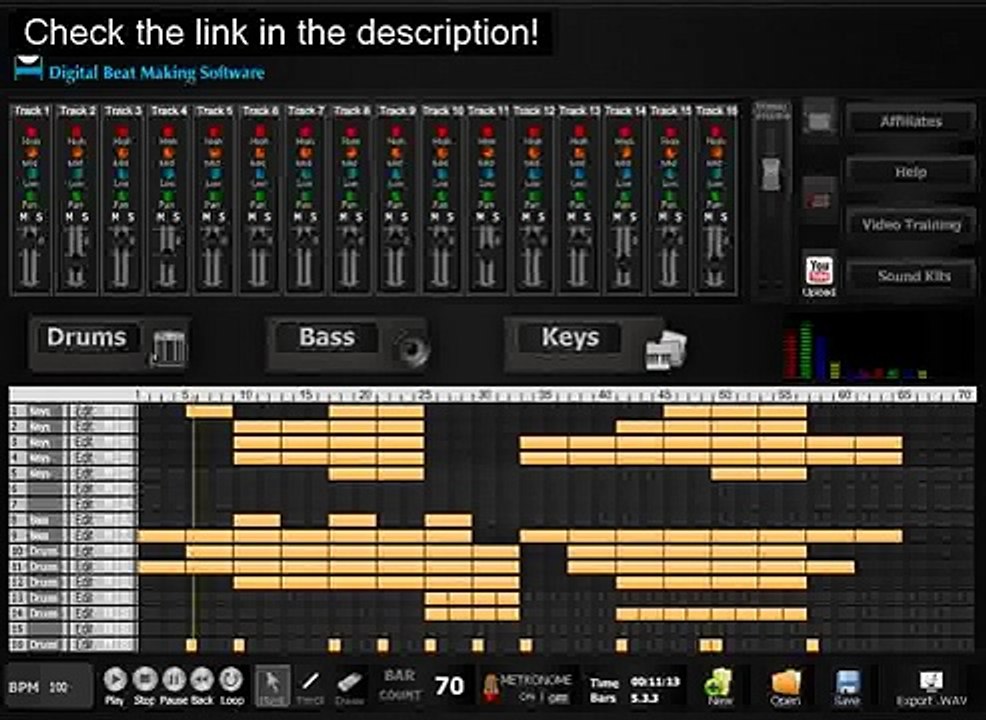Click Track 8 red High knob

[350, 132]
